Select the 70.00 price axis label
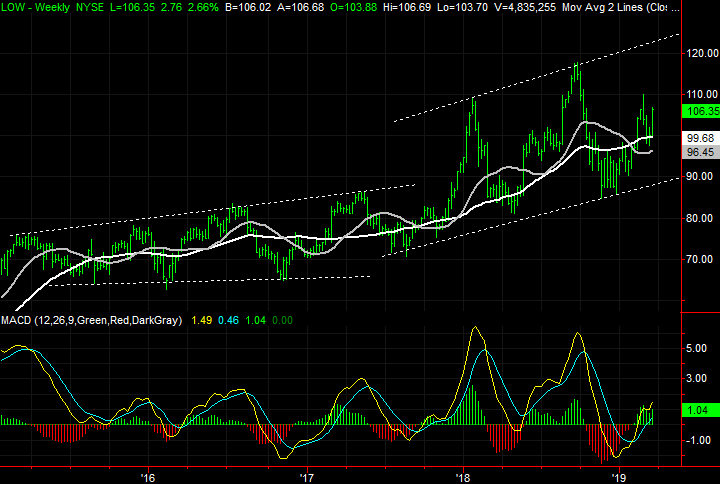Screen dimensions: 720x484 [700, 259]
